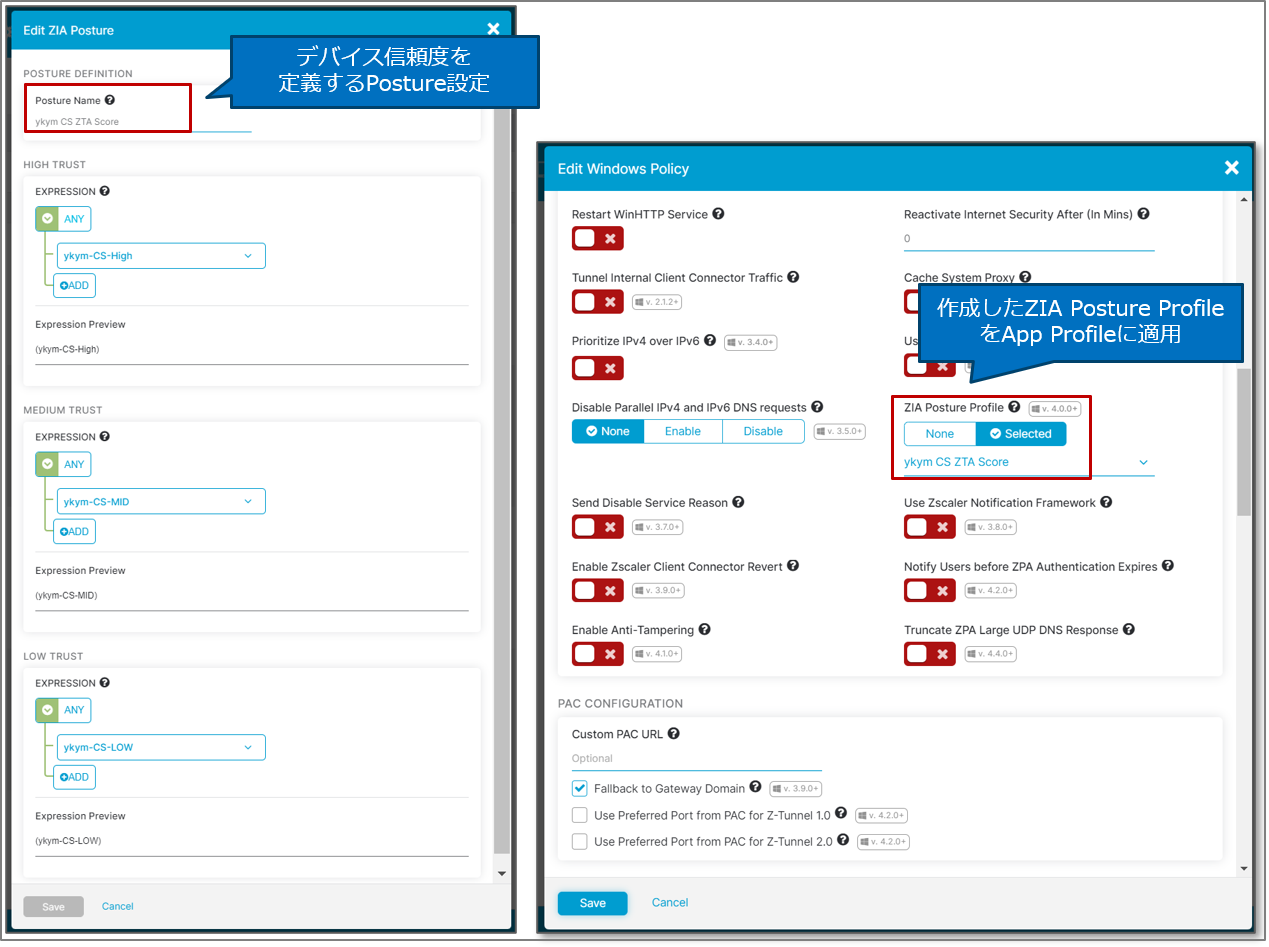Click the Posture Name input field
The image size is (1269, 947).
(143, 122)
